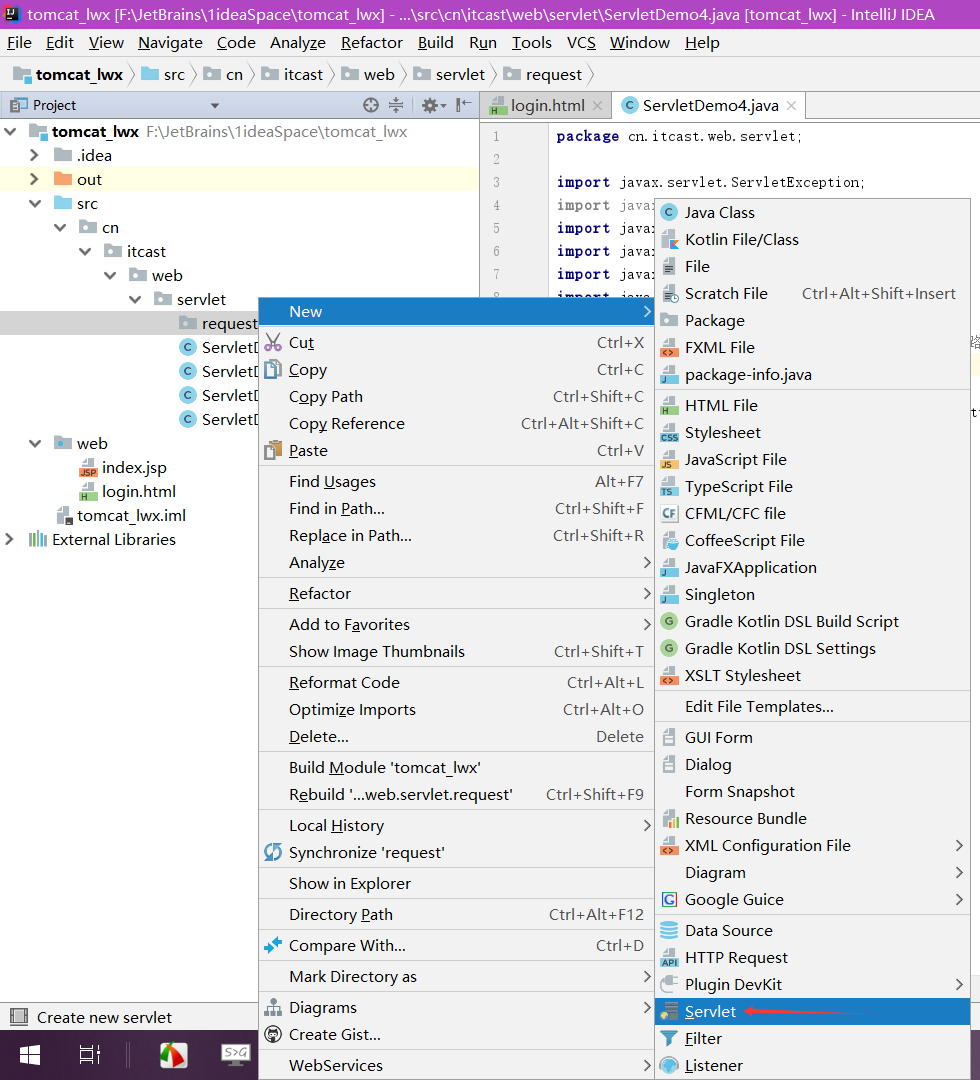Click the Synchronize 'request' refresh icon

(273, 853)
